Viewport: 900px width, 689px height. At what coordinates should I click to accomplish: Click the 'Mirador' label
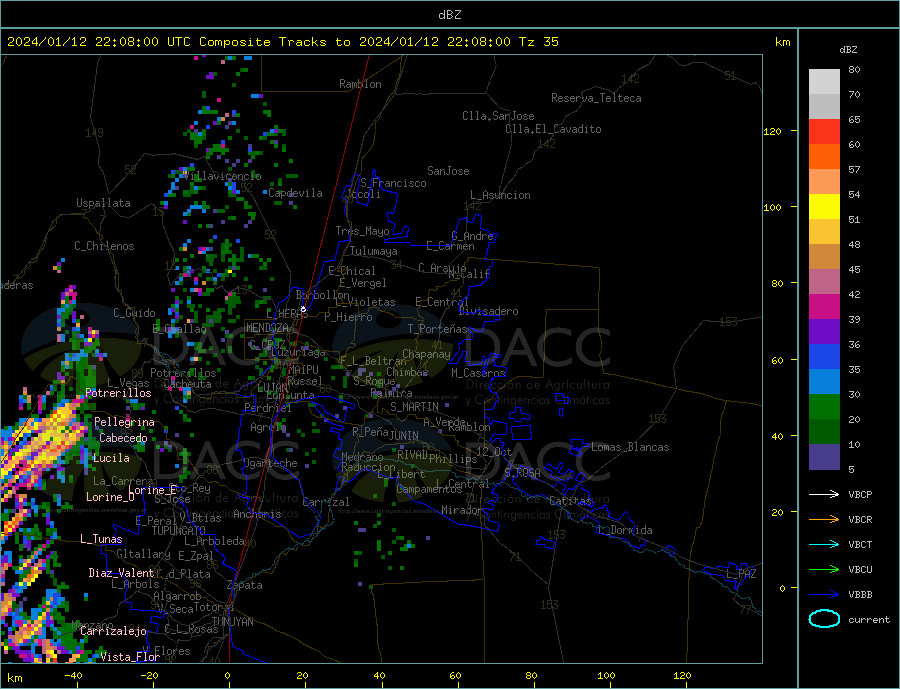pyautogui.click(x=462, y=510)
